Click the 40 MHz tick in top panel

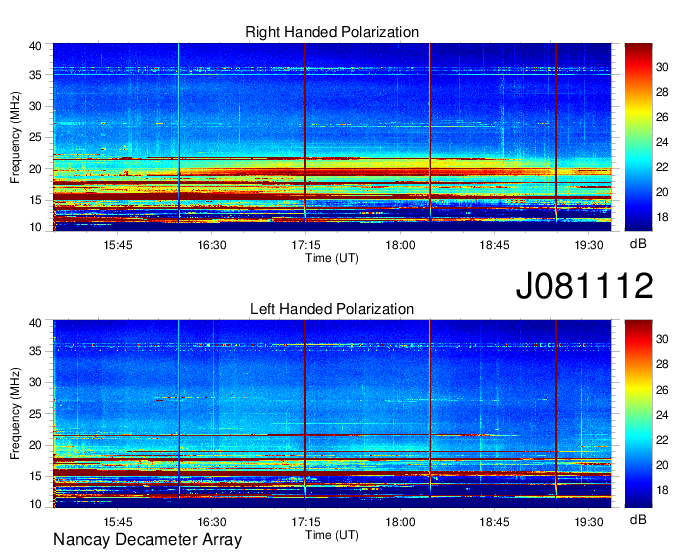(35, 46)
